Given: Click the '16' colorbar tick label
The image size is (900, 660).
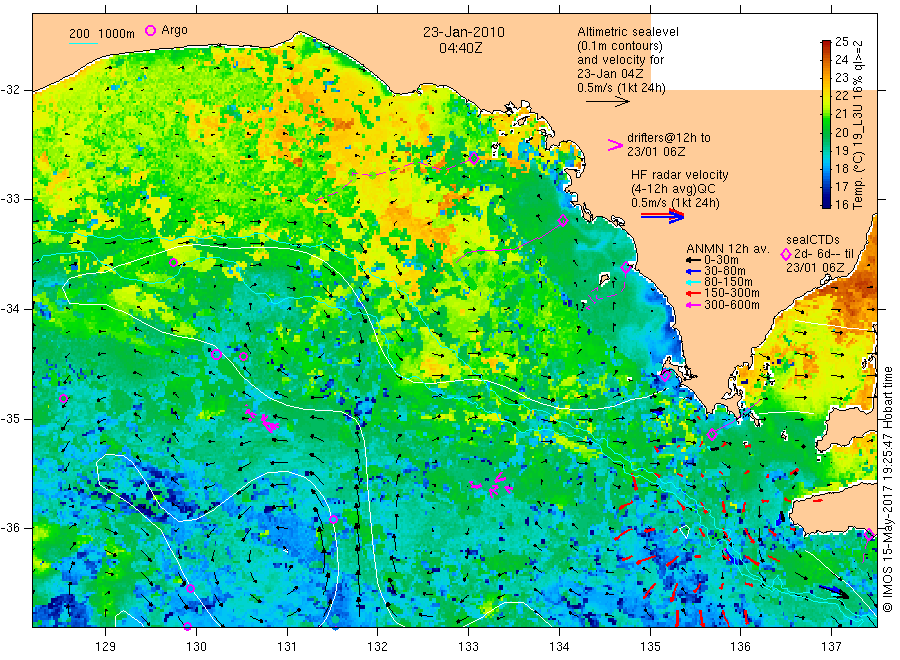Looking at the screenshot, I should coord(841,204).
